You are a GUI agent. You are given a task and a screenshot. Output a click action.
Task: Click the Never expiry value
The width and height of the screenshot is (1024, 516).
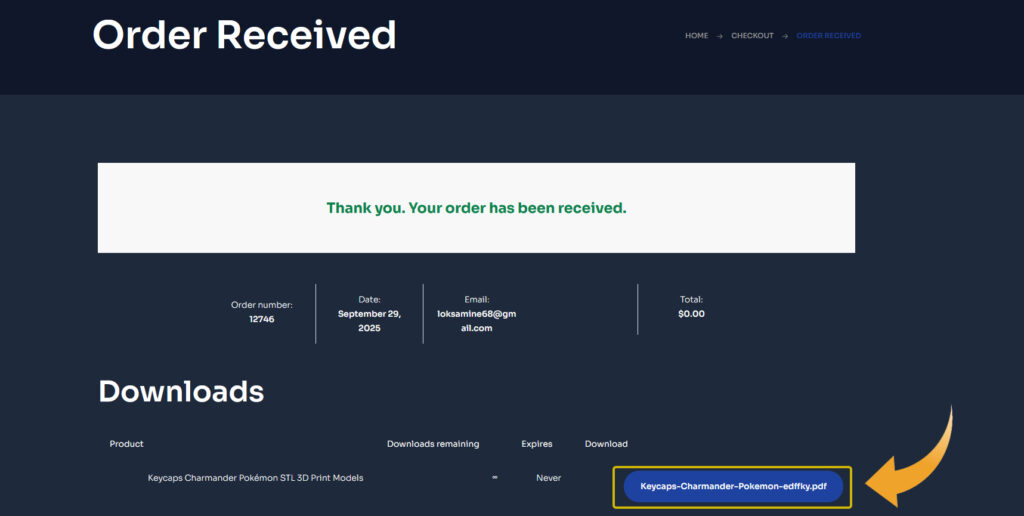coord(548,478)
